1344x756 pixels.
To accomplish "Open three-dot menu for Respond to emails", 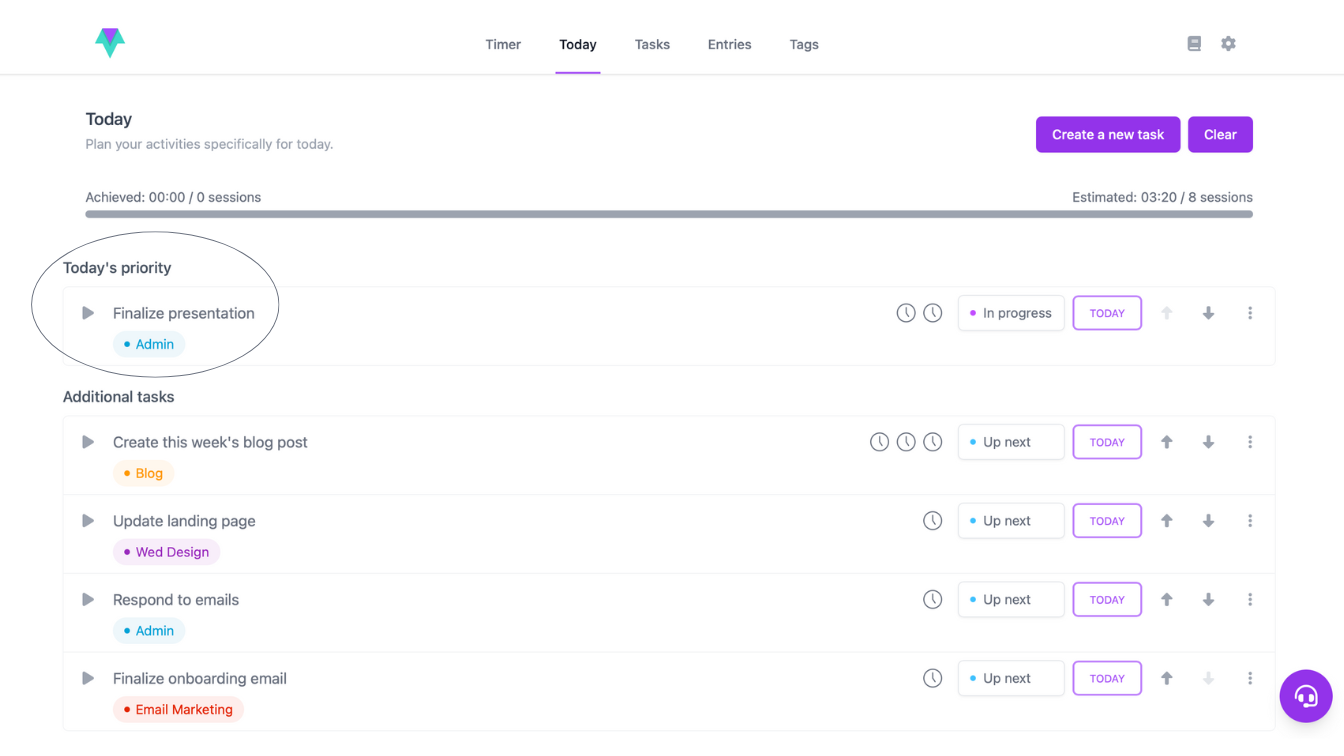I will (1250, 600).
